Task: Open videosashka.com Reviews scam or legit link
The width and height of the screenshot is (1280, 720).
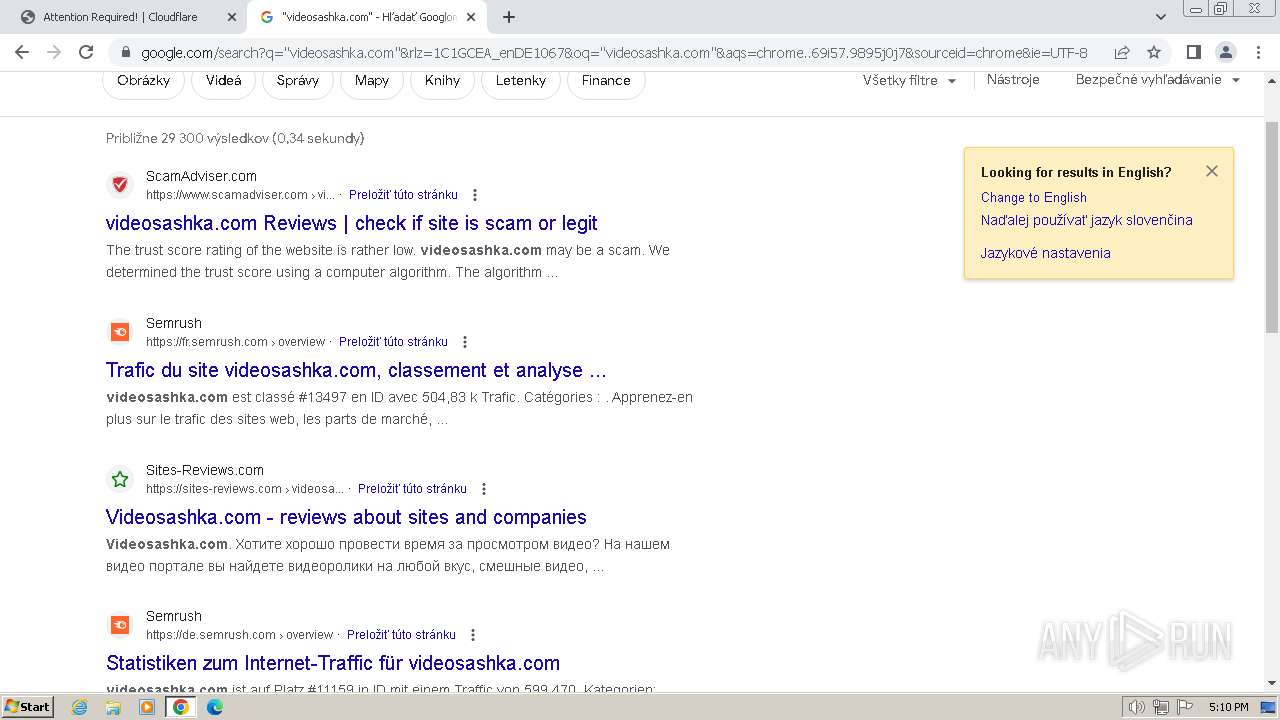Action: click(352, 223)
